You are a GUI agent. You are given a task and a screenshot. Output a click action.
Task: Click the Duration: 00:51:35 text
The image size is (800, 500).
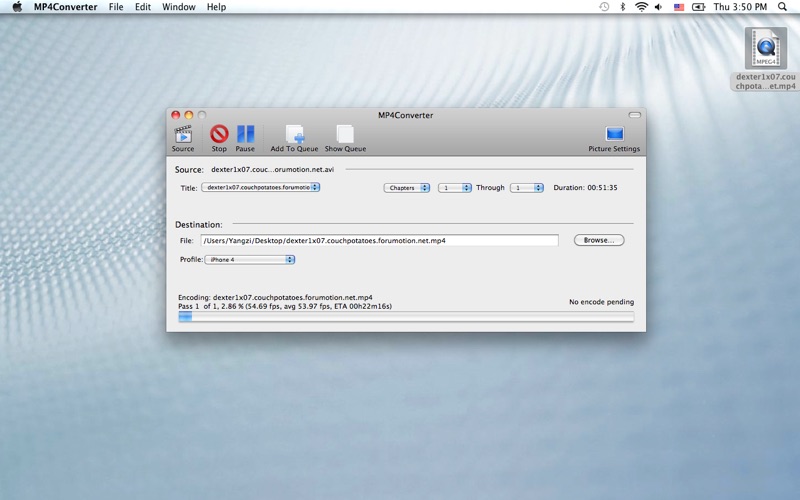tap(585, 188)
